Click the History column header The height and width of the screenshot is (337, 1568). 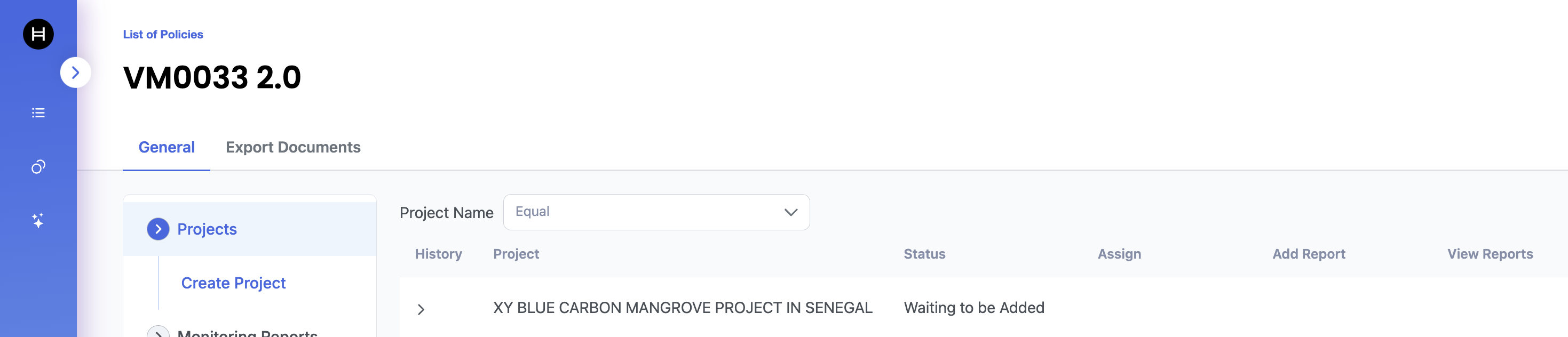tap(438, 254)
